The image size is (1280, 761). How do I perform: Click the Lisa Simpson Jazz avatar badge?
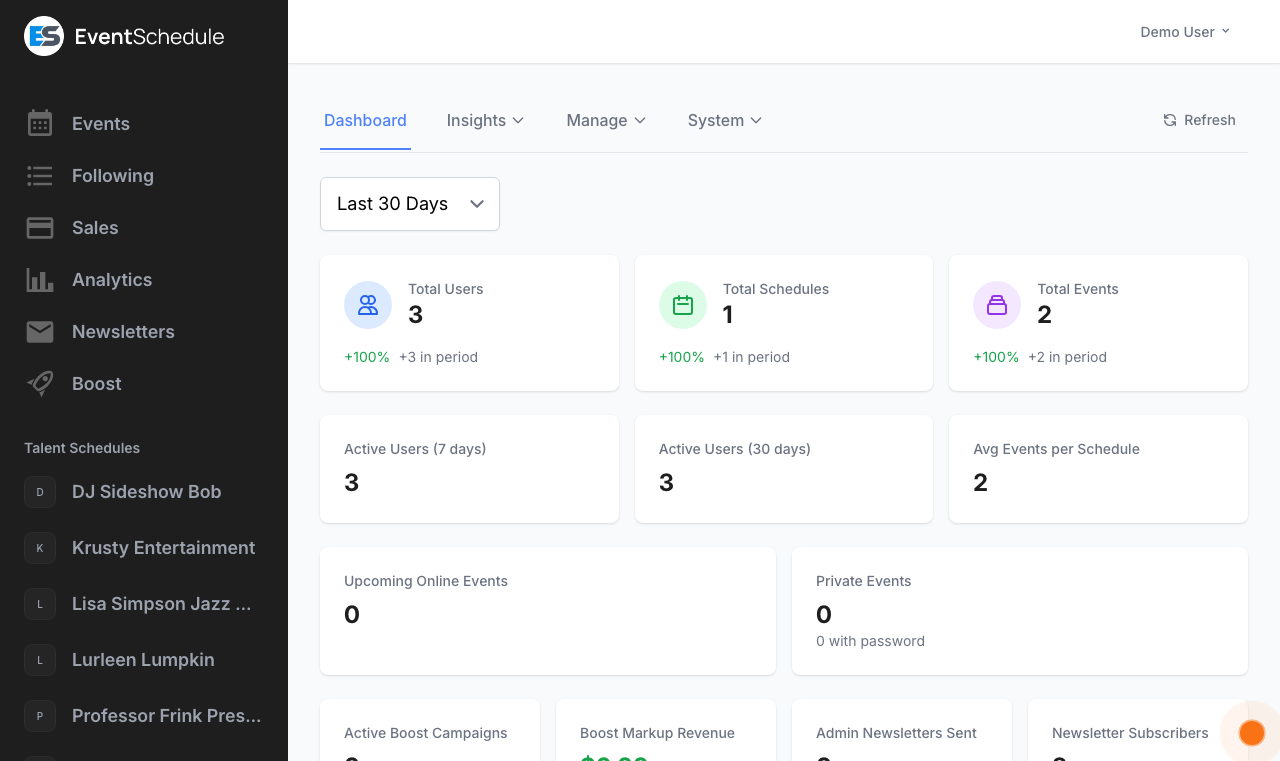[x=40, y=604]
